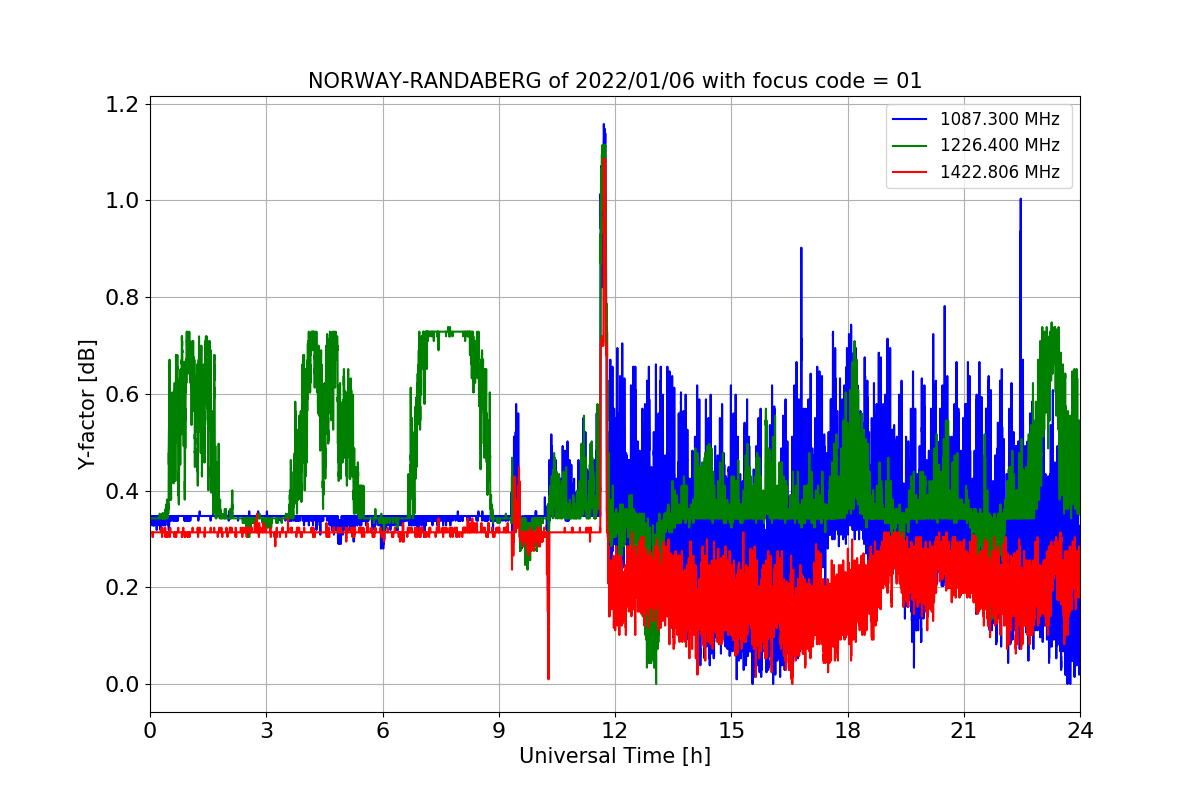Click the plot title mentioning NORWAY-RANDABERG

(615, 81)
